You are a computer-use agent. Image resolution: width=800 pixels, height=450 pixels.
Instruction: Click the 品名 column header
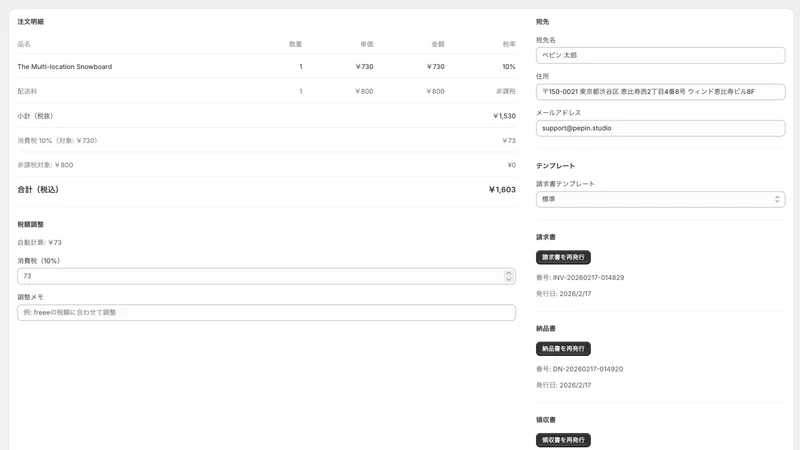pyautogui.click(x=24, y=44)
